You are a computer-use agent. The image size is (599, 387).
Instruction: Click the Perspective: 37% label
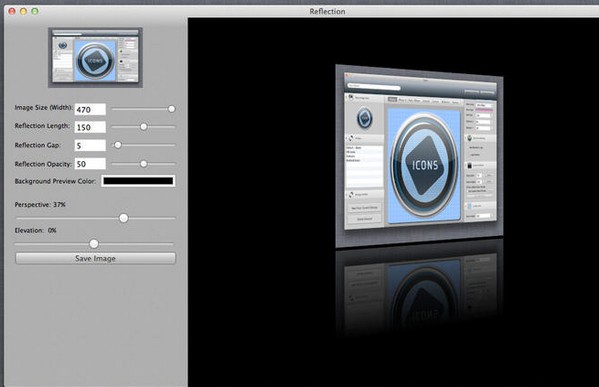pos(40,205)
